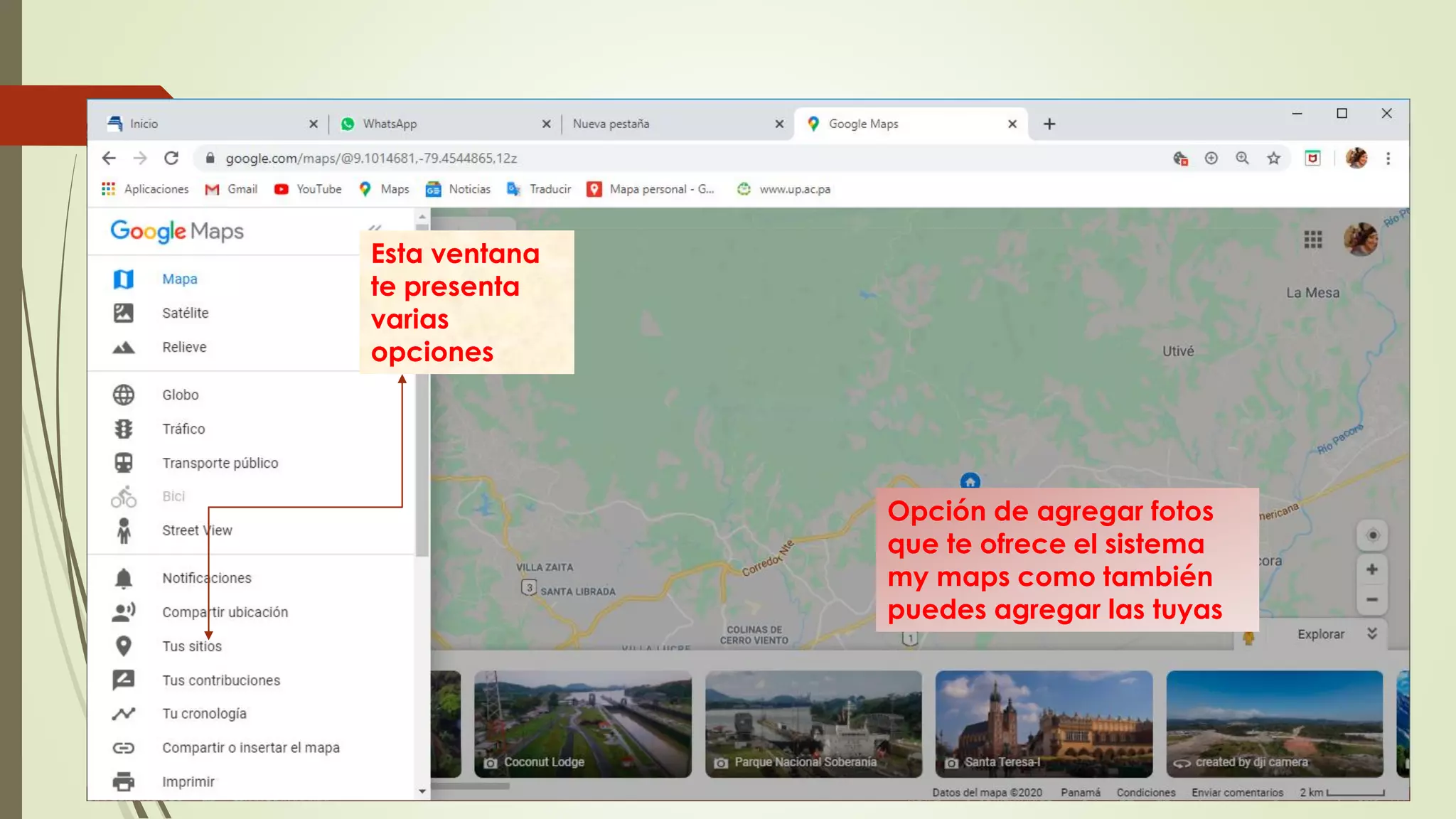Viewport: 1456px width, 819px height.
Task: Open the Coconut Lodge photo
Action: 582,724
